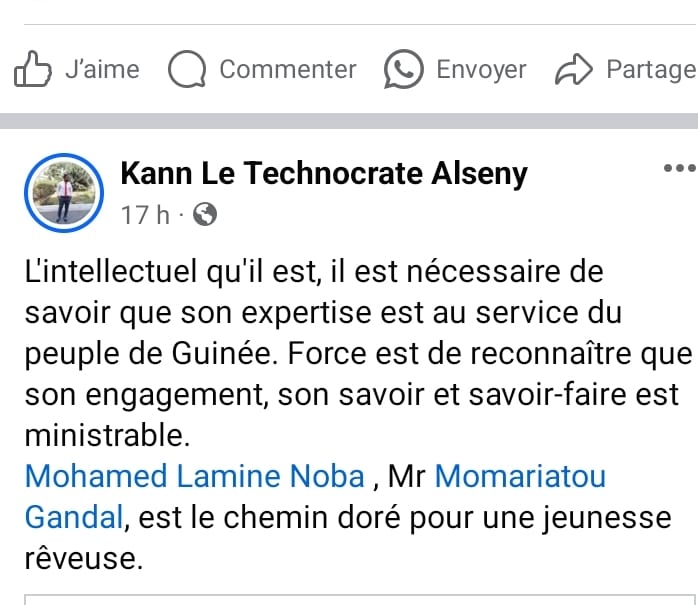The image size is (698, 605).
Task: Tap the word ministrable in the post
Action: (x=104, y=435)
